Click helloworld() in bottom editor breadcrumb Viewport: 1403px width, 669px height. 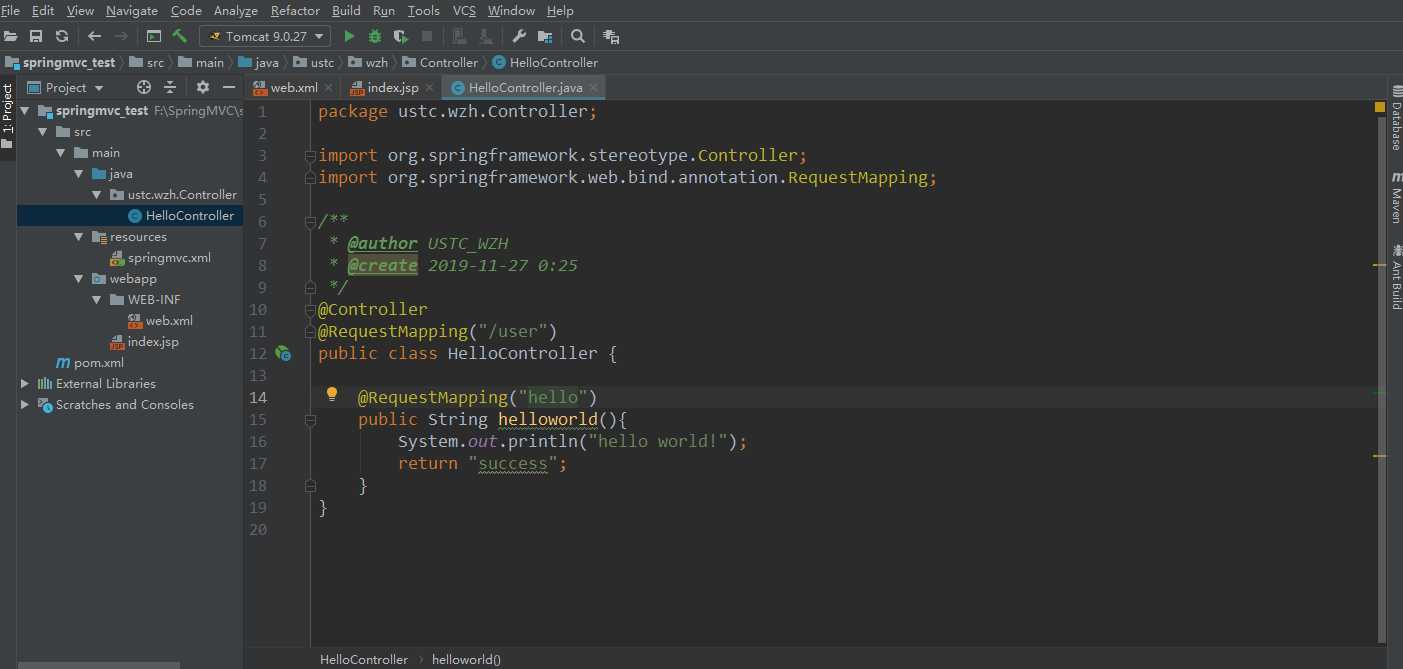click(x=466, y=660)
